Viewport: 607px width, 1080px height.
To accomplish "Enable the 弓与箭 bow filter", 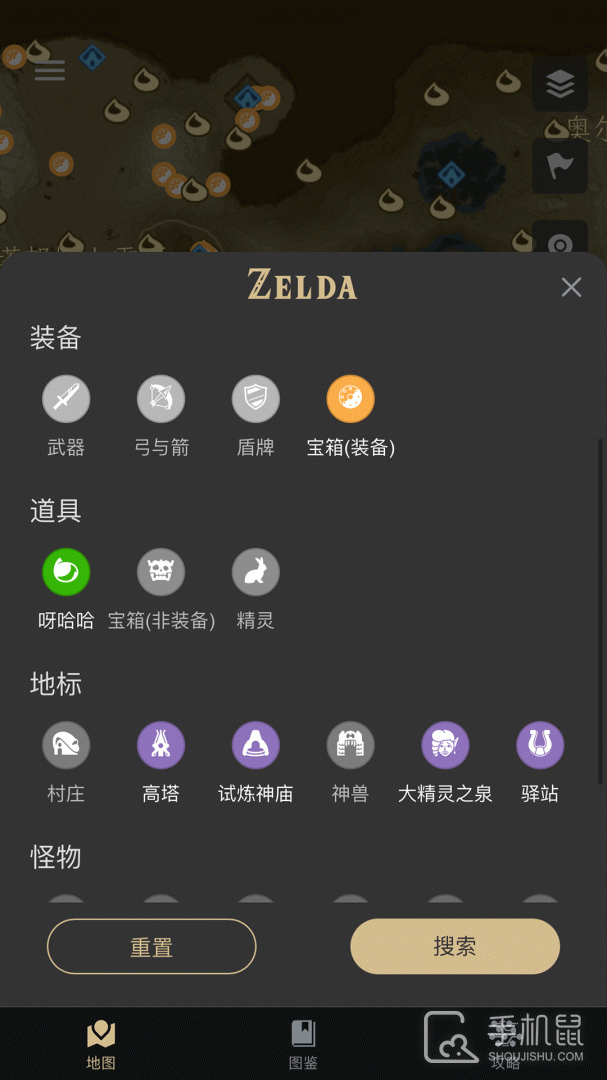I will (161, 400).
